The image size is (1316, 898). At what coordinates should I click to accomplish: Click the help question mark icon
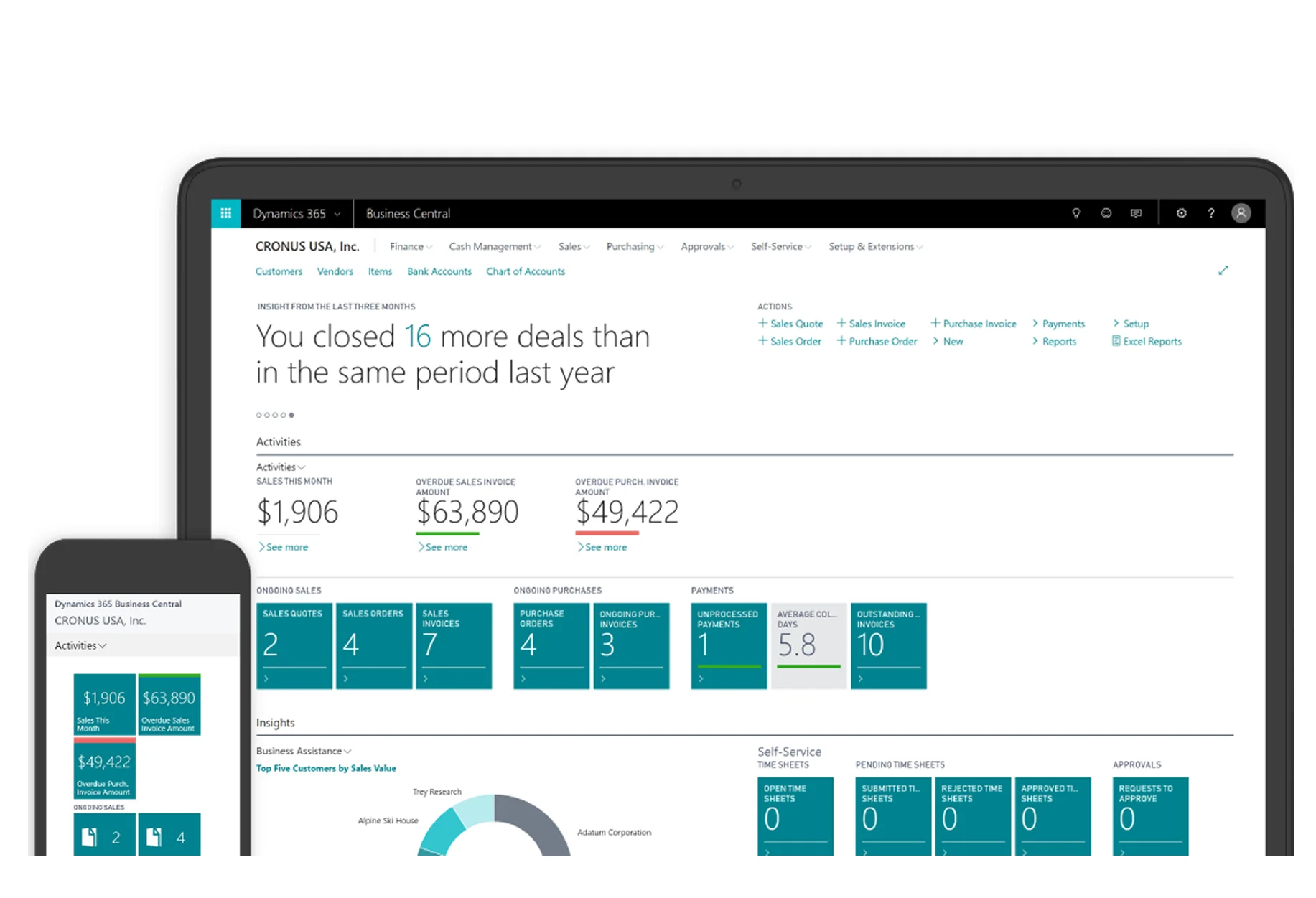pos(1211,213)
